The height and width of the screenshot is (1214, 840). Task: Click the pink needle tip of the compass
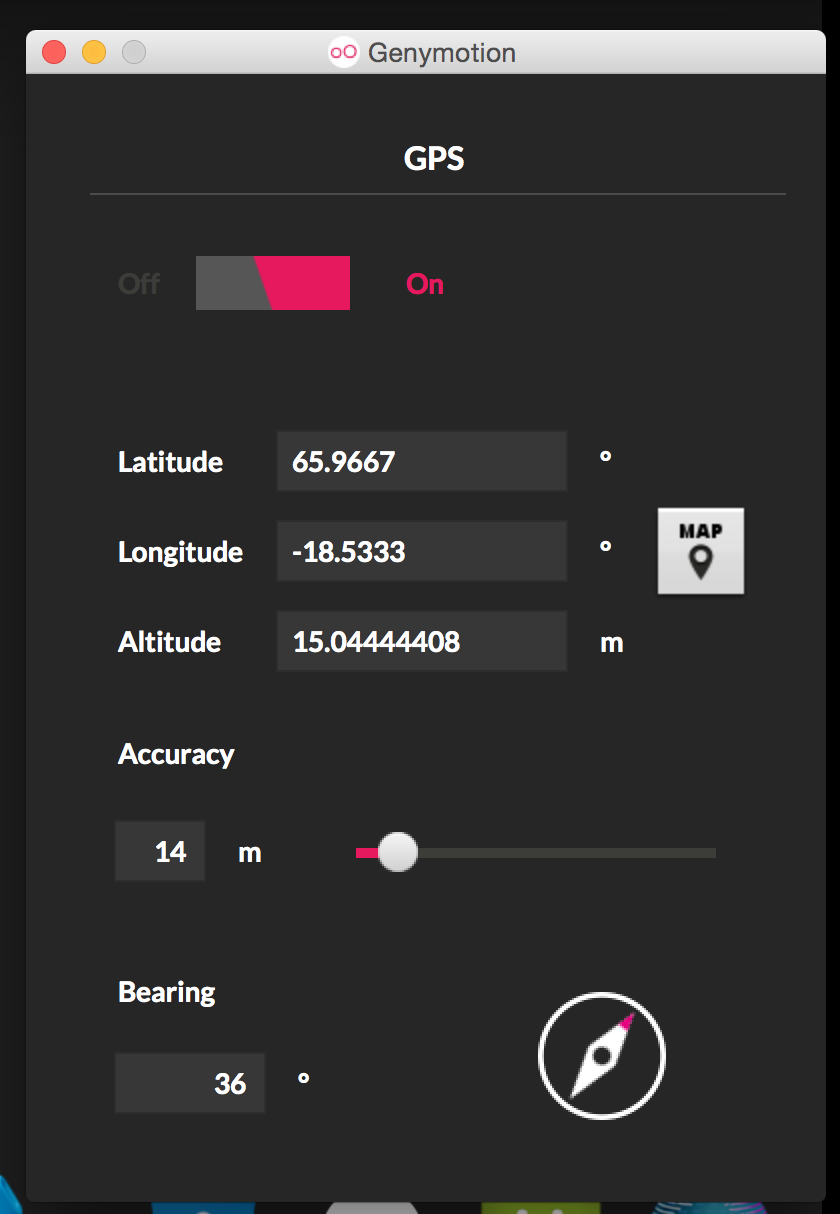pos(627,1021)
